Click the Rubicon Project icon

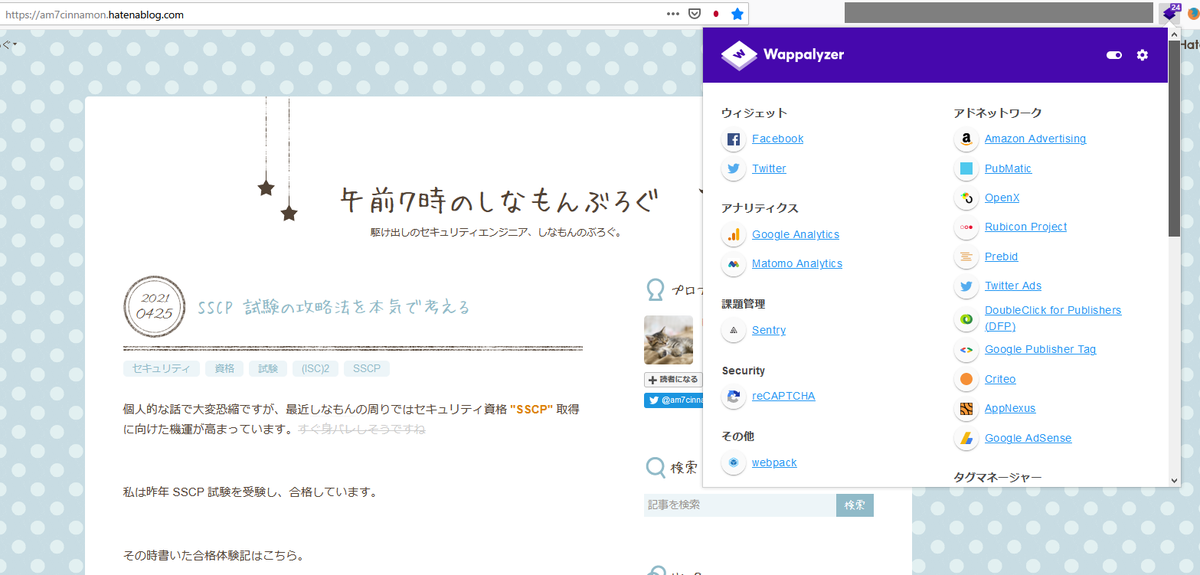[x=966, y=227]
